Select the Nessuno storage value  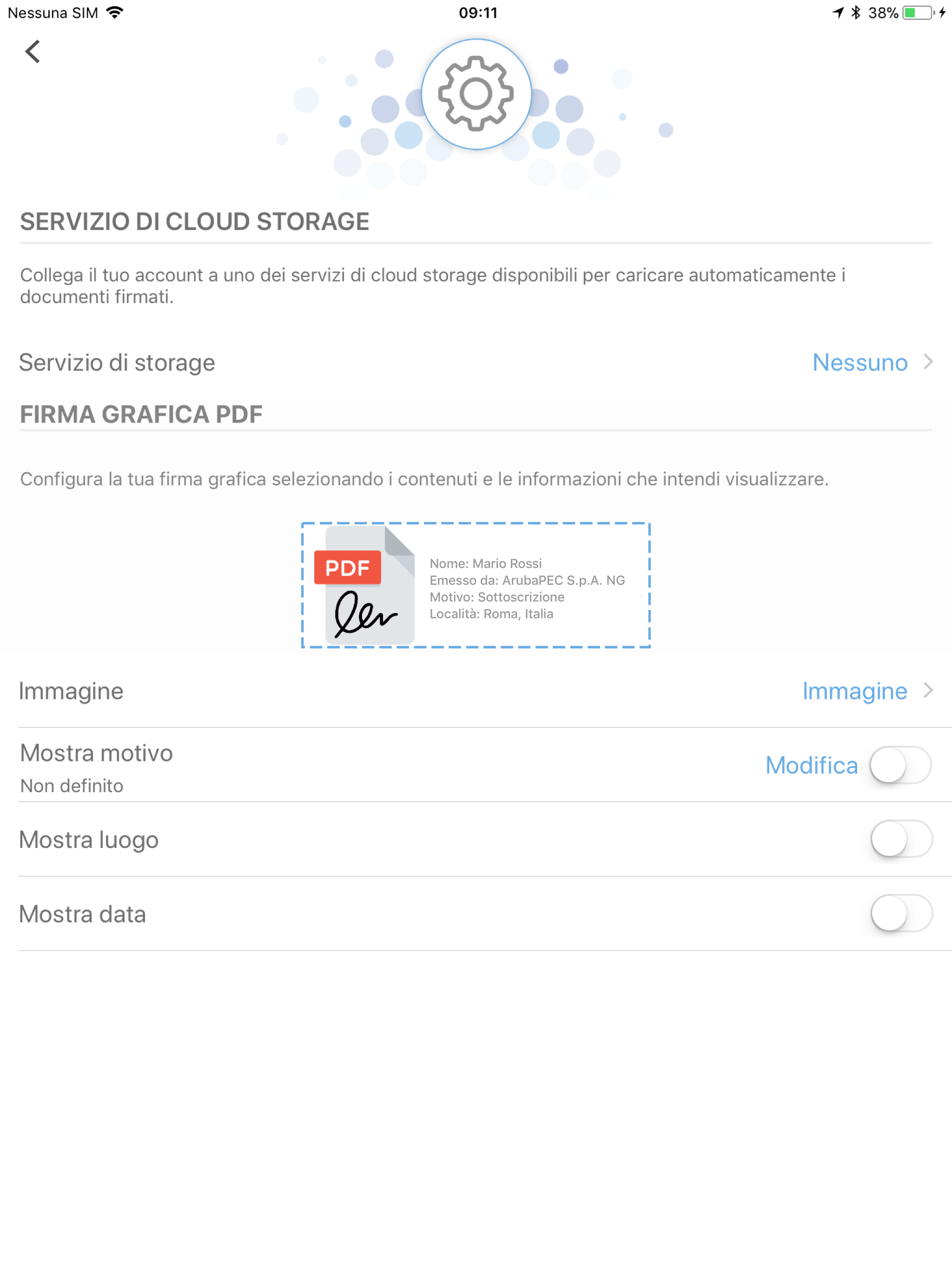[859, 362]
